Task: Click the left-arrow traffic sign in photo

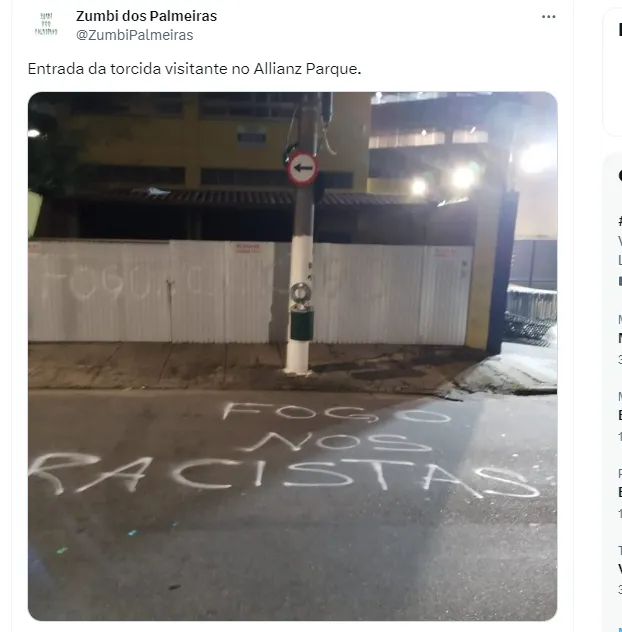Action: coord(303,168)
